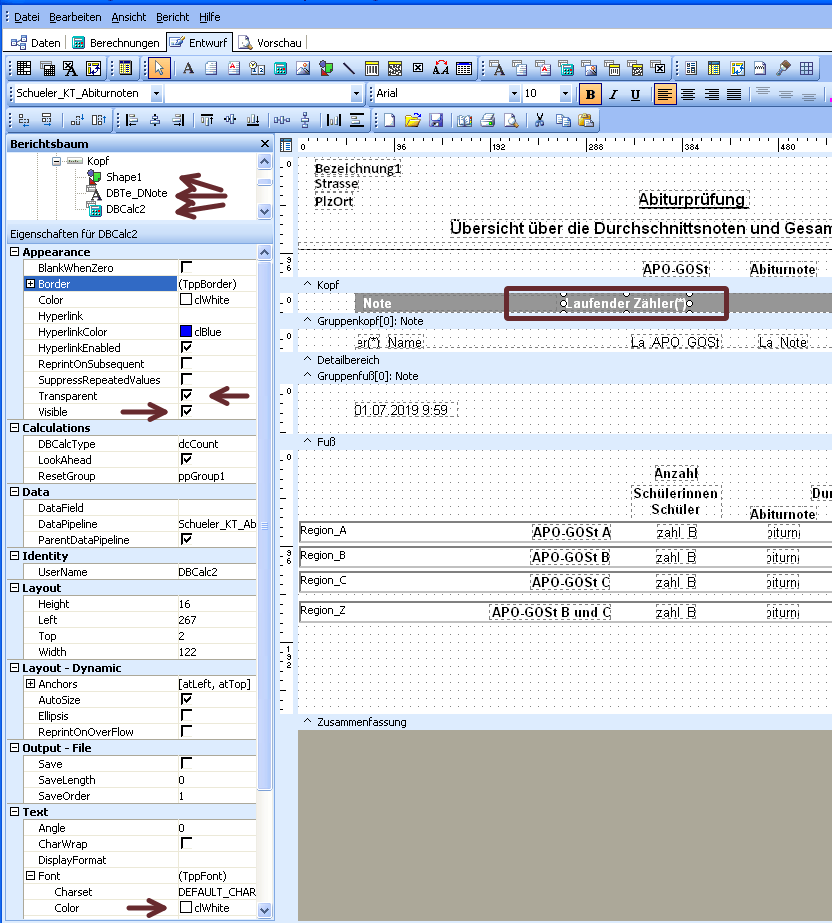Viewport: 832px width, 923px height.
Task: Pick the Variable calculator component tool
Action: click(280, 68)
